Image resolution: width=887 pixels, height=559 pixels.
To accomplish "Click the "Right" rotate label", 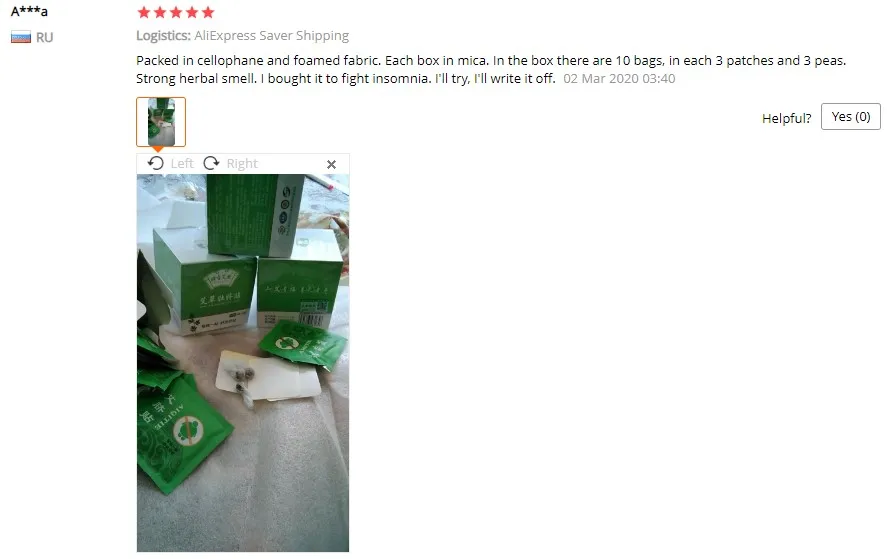I will tap(242, 164).
